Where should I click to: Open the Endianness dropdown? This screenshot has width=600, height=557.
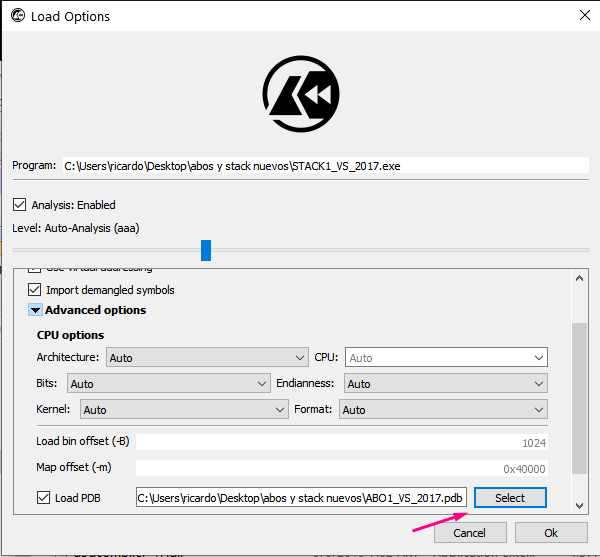pyautogui.click(x=446, y=383)
